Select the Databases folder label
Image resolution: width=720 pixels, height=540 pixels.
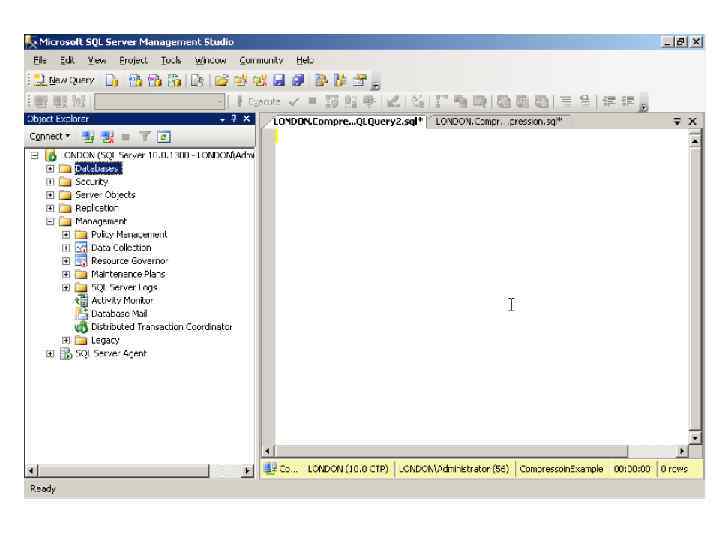(98, 169)
